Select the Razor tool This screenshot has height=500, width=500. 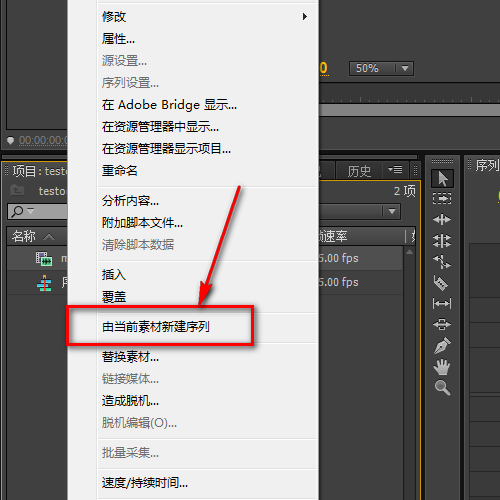pyautogui.click(x=441, y=283)
